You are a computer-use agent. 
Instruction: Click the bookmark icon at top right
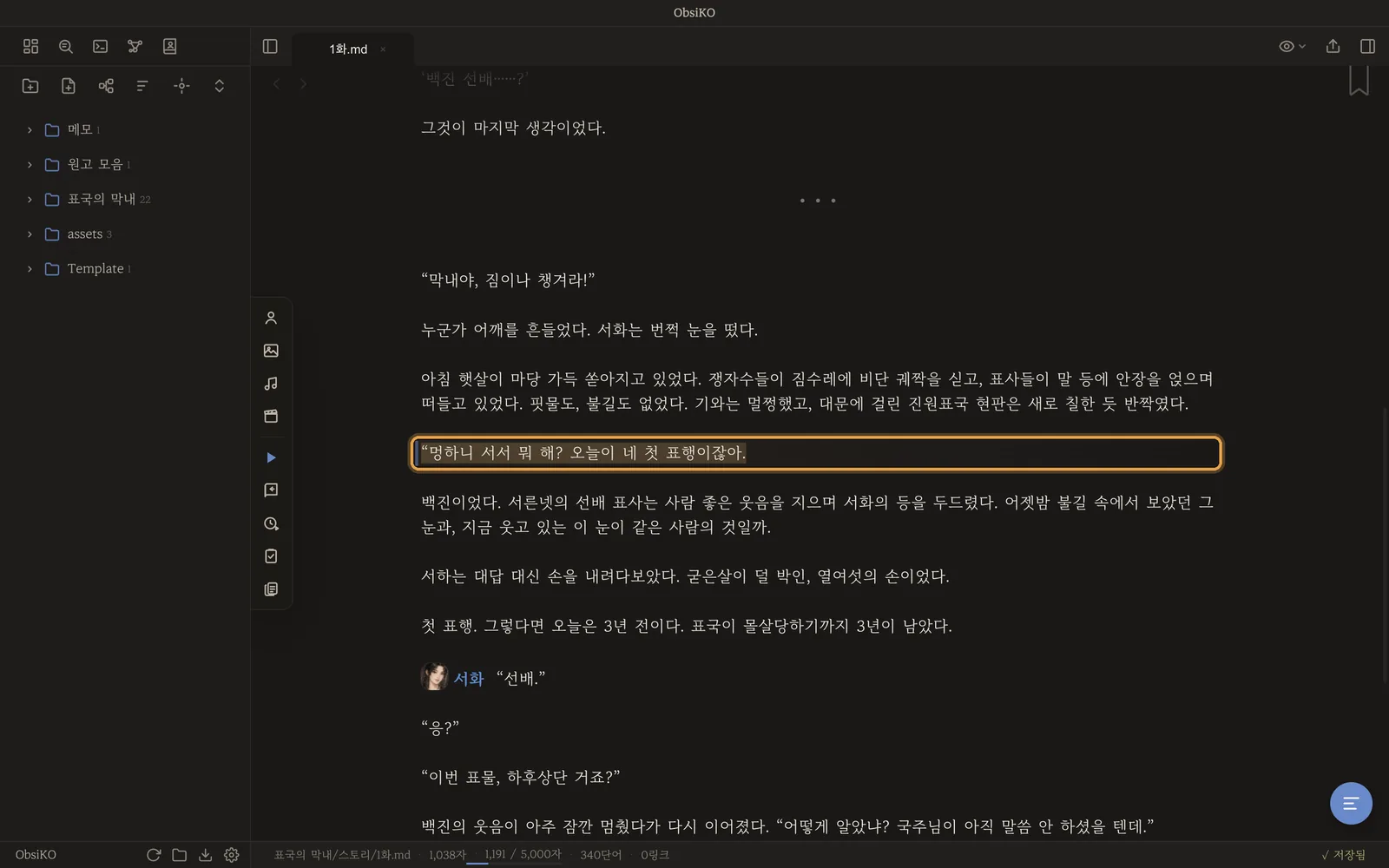coord(1359,81)
